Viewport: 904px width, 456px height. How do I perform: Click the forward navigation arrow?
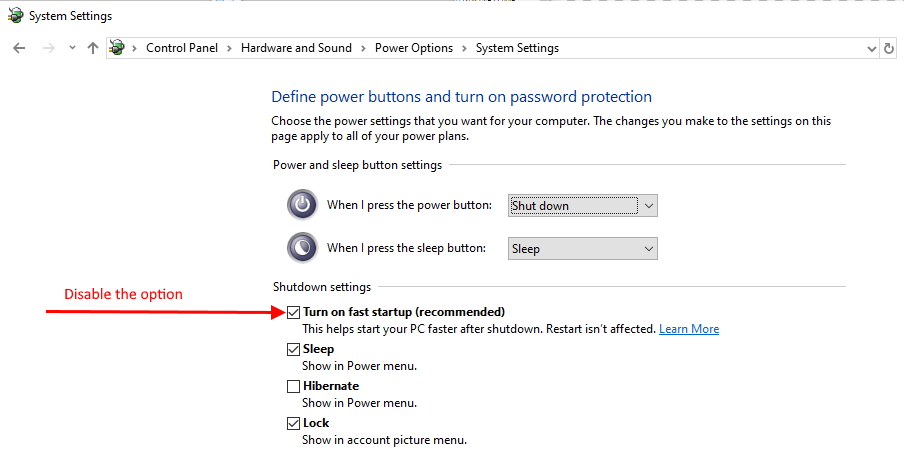(49, 48)
